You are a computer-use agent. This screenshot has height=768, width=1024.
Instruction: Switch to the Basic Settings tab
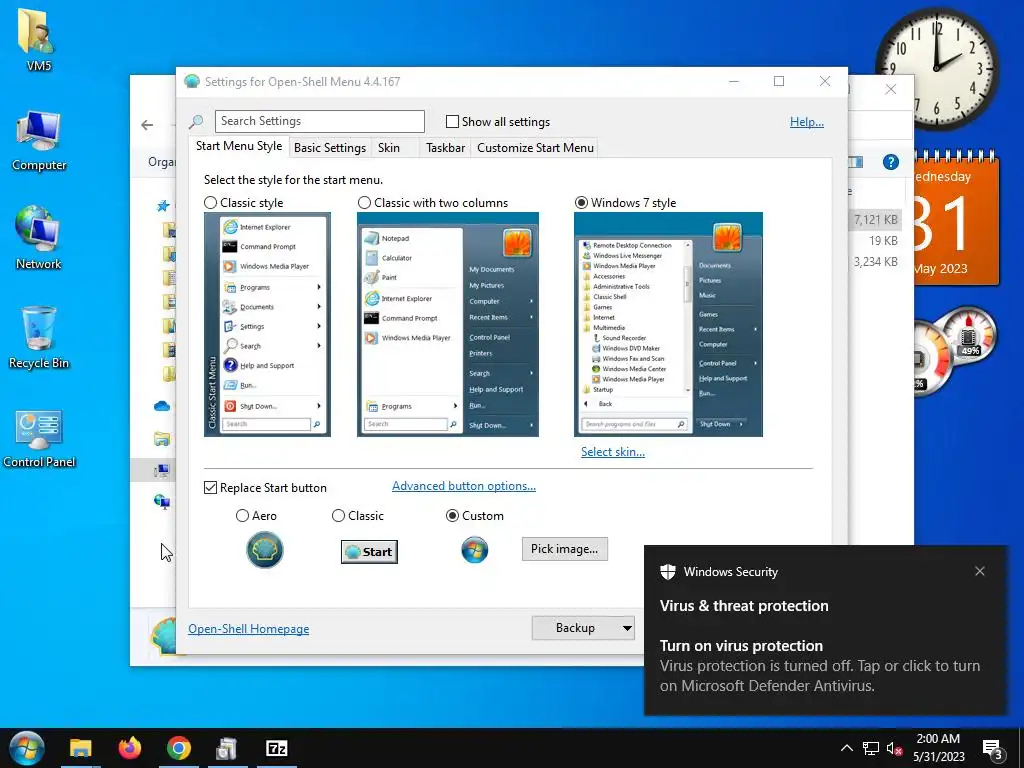coord(330,148)
